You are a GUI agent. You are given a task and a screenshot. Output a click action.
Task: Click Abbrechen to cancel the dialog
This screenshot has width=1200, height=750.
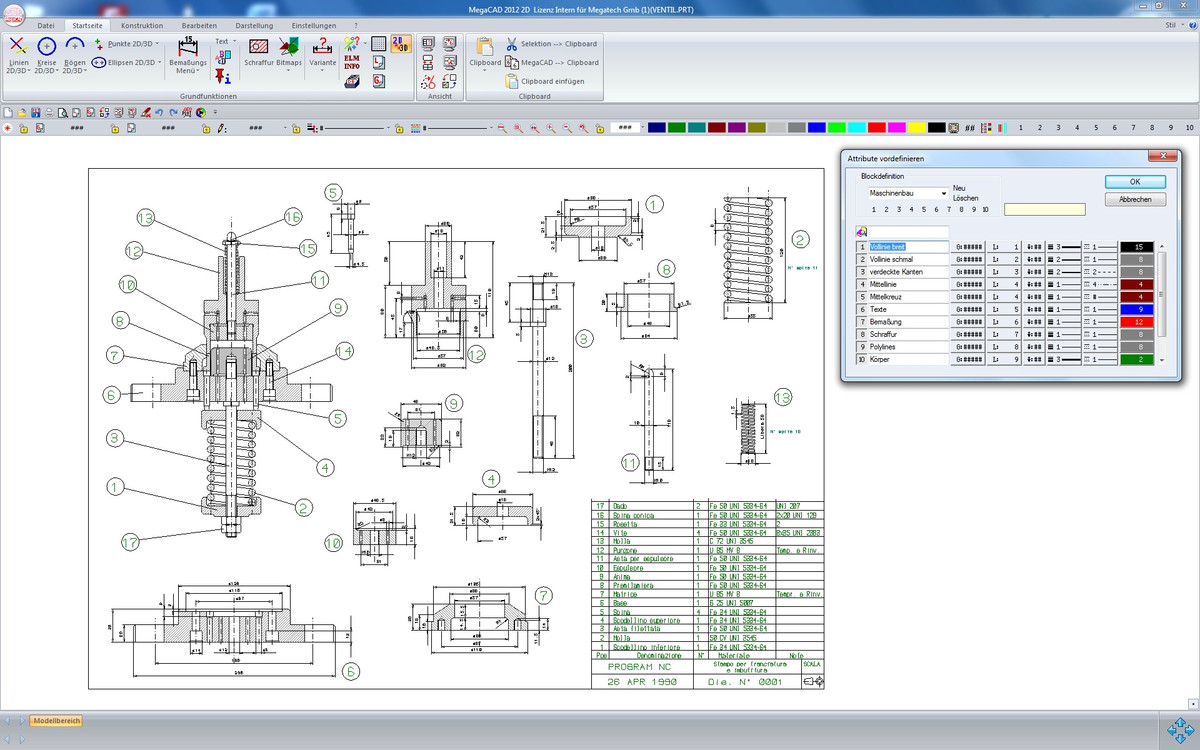(x=1135, y=199)
